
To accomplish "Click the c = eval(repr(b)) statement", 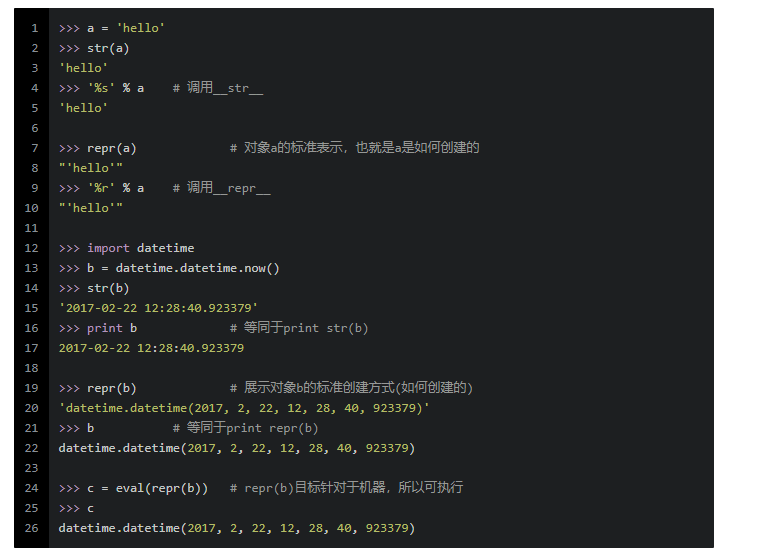I will coord(147,488).
